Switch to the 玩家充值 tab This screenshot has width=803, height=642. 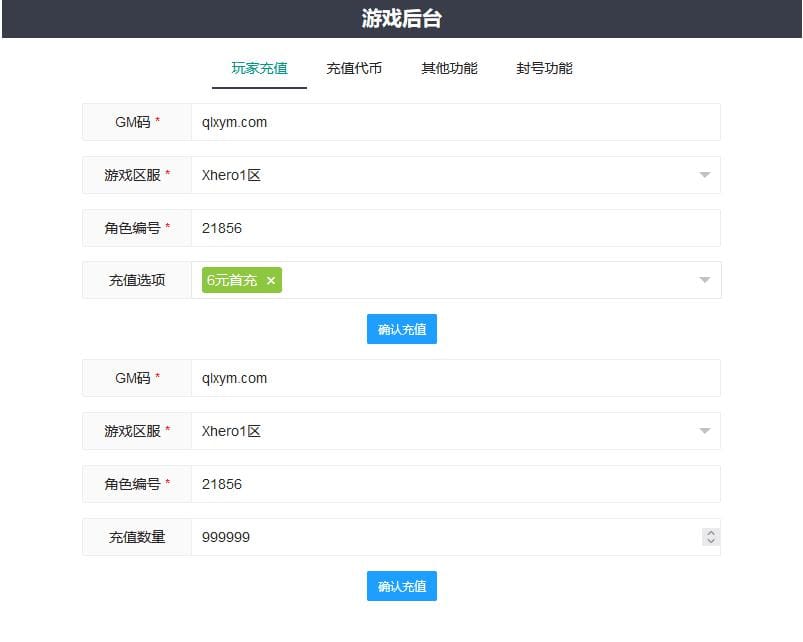[x=259, y=68]
